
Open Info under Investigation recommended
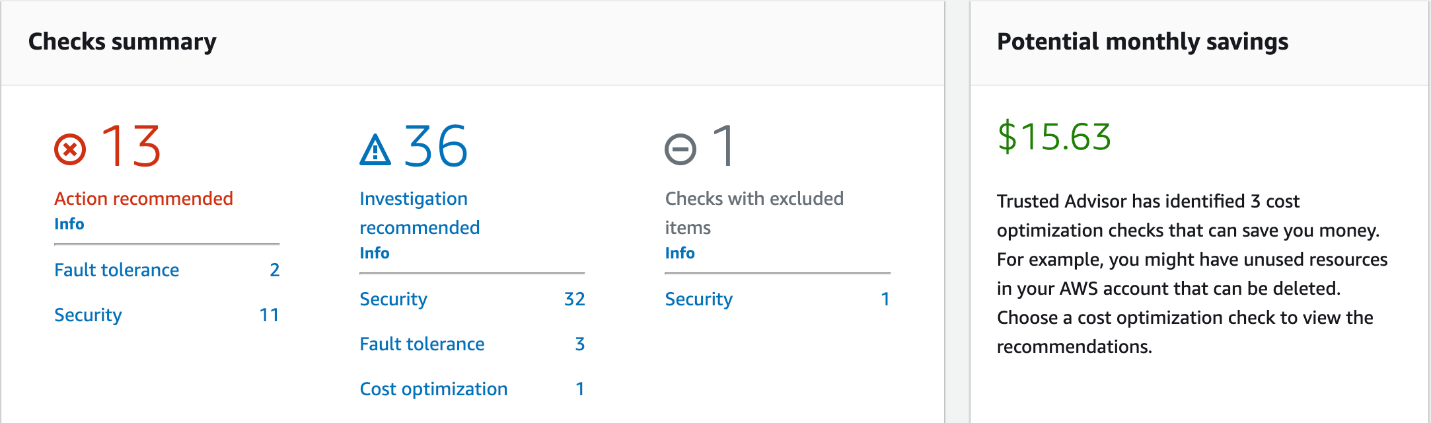pyautogui.click(x=374, y=253)
